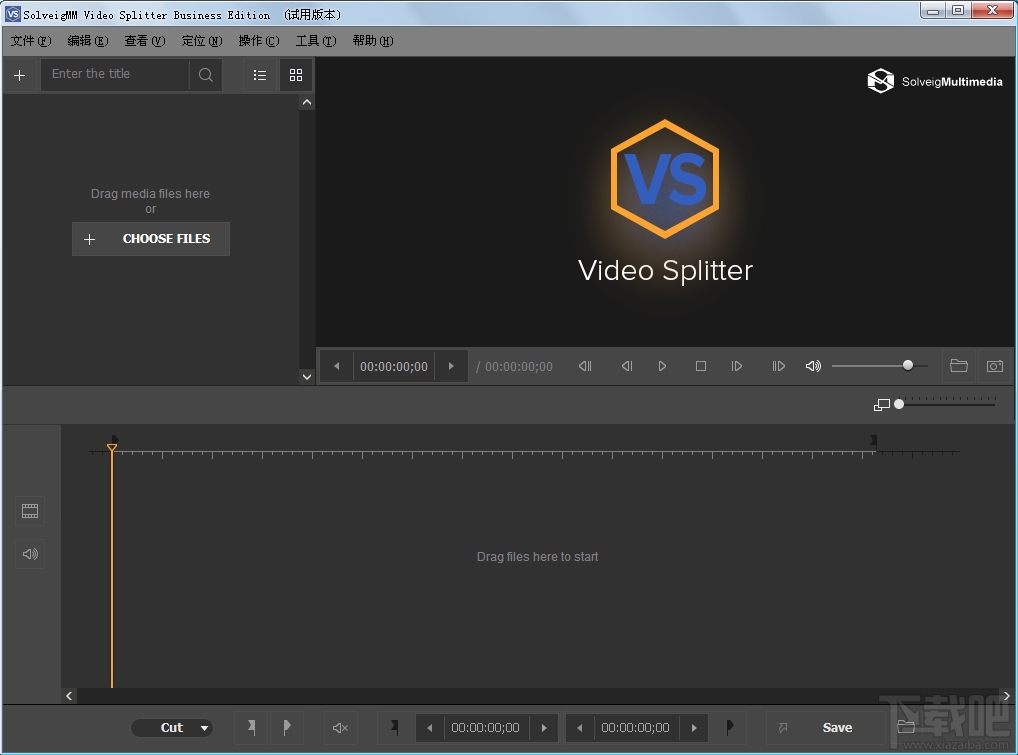Click the search magnifier icon
The height and width of the screenshot is (755, 1018).
206,75
